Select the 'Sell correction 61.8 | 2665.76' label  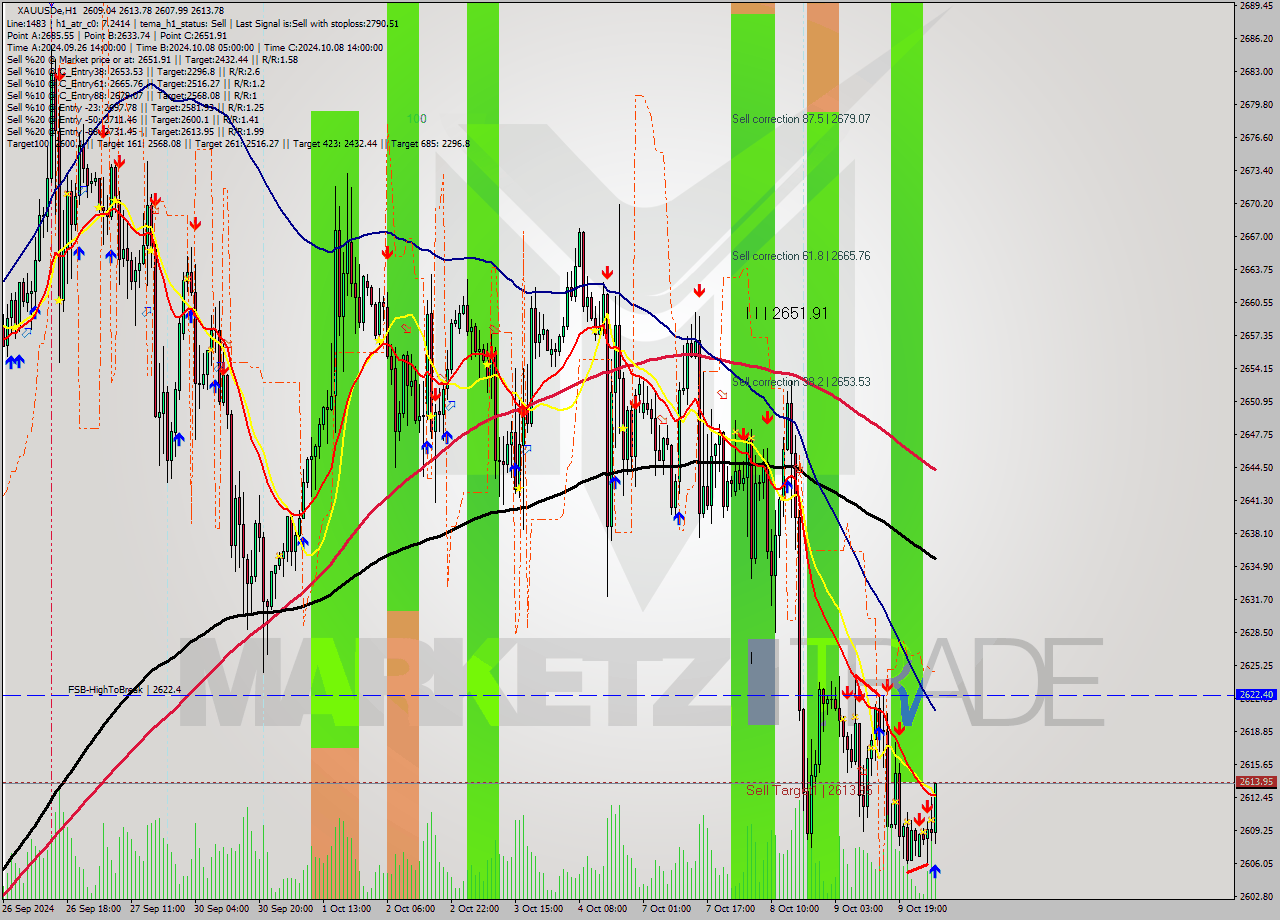(x=801, y=256)
